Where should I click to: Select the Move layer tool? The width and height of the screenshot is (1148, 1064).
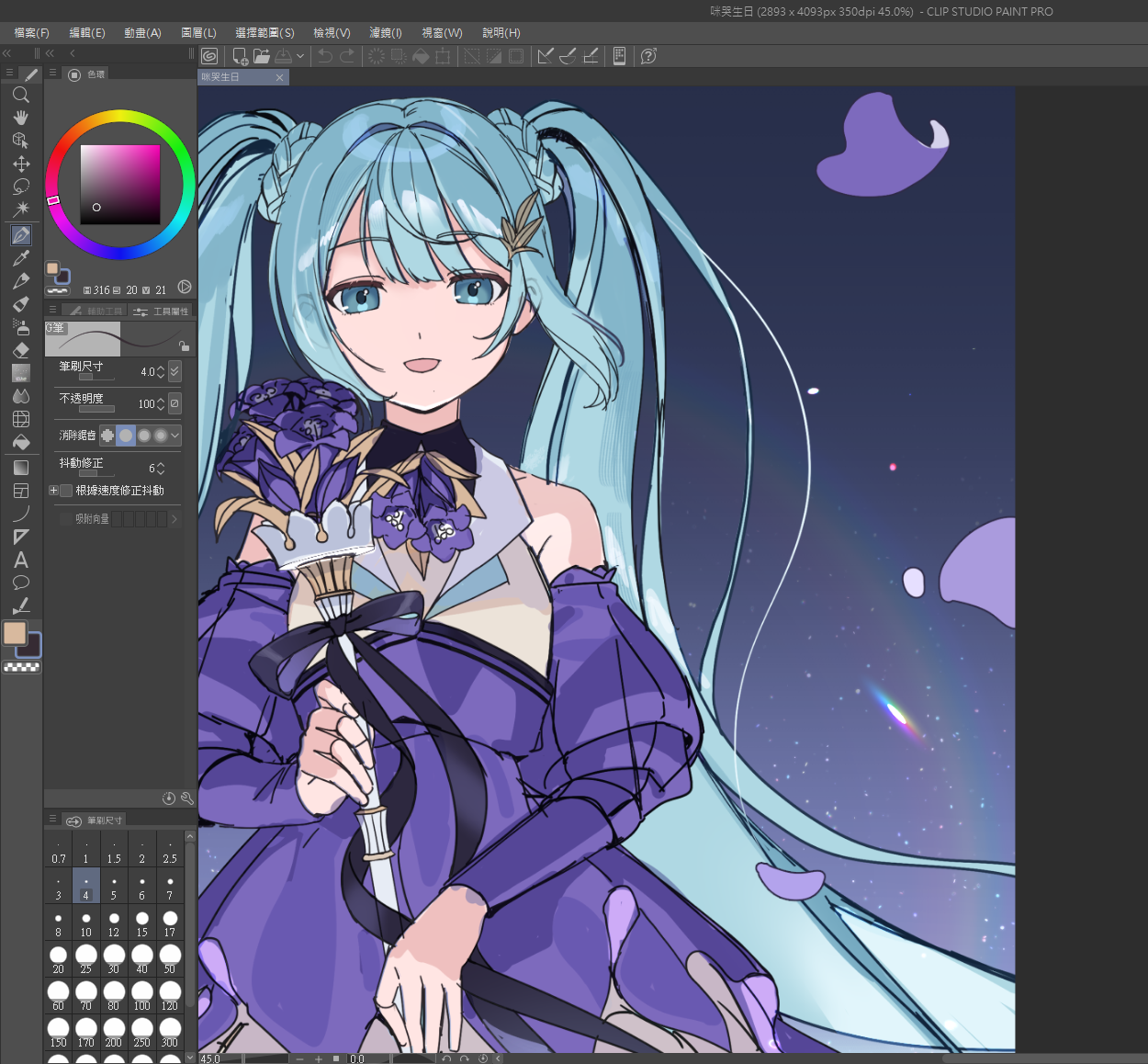point(21,164)
